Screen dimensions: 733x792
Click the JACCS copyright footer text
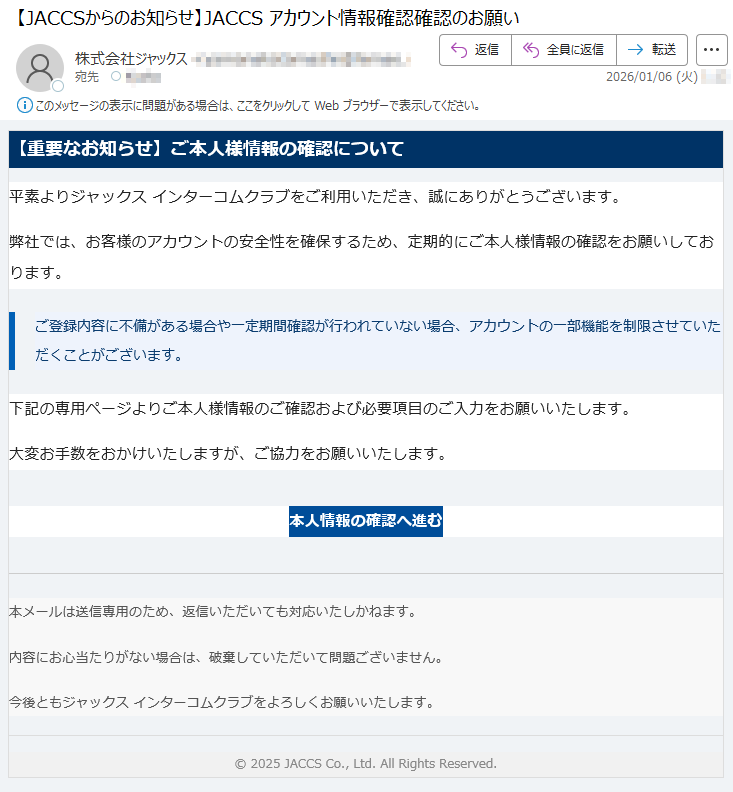point(365,763)
